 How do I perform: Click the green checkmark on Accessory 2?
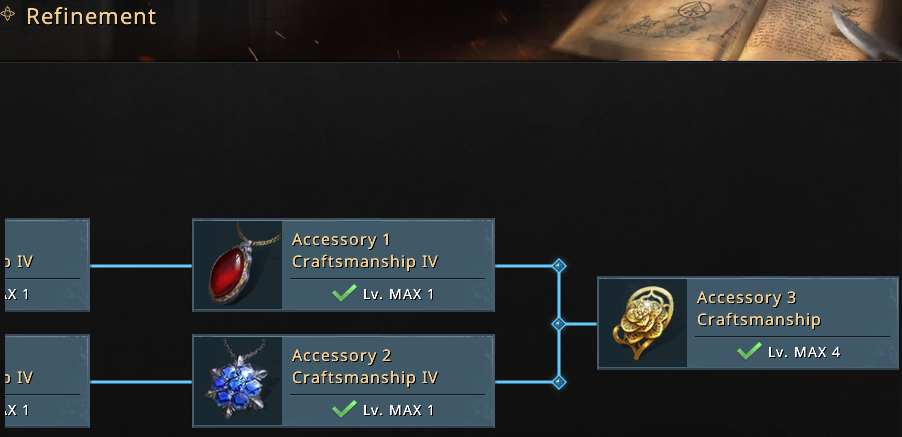(x=344, y=409)
